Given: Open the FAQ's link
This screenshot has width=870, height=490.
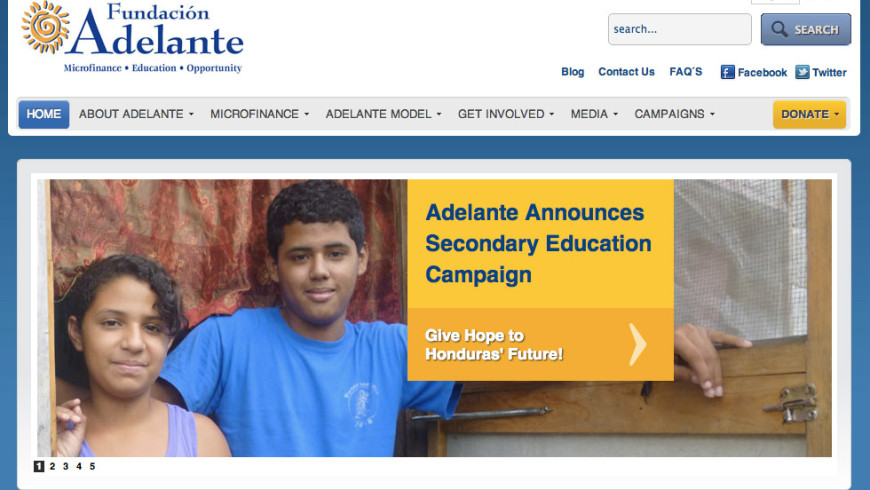Looking at the screenshot, I should [x=686, y=72].
